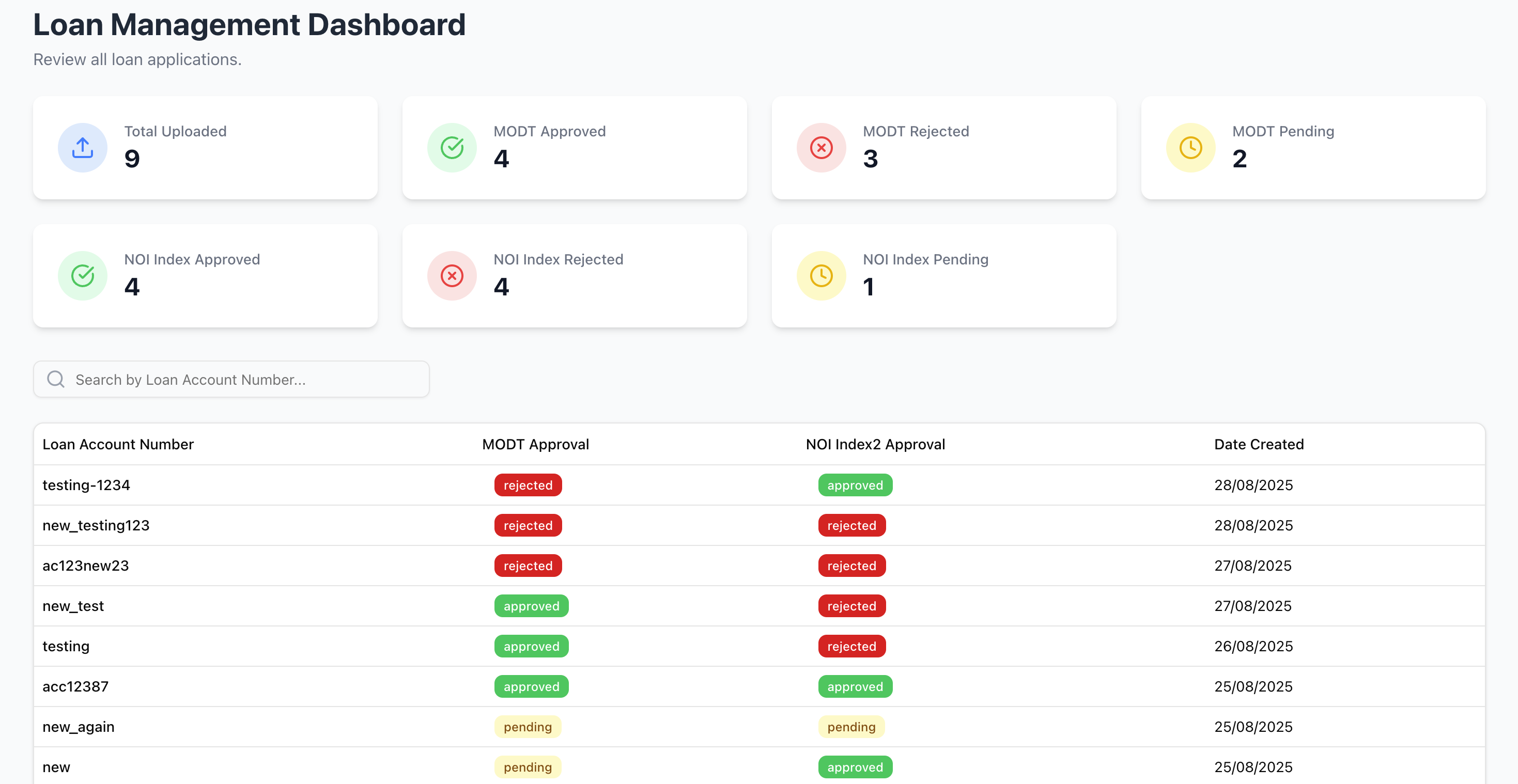
Task: Click the NOI Index Approved check icon
Action: [83, 276]
